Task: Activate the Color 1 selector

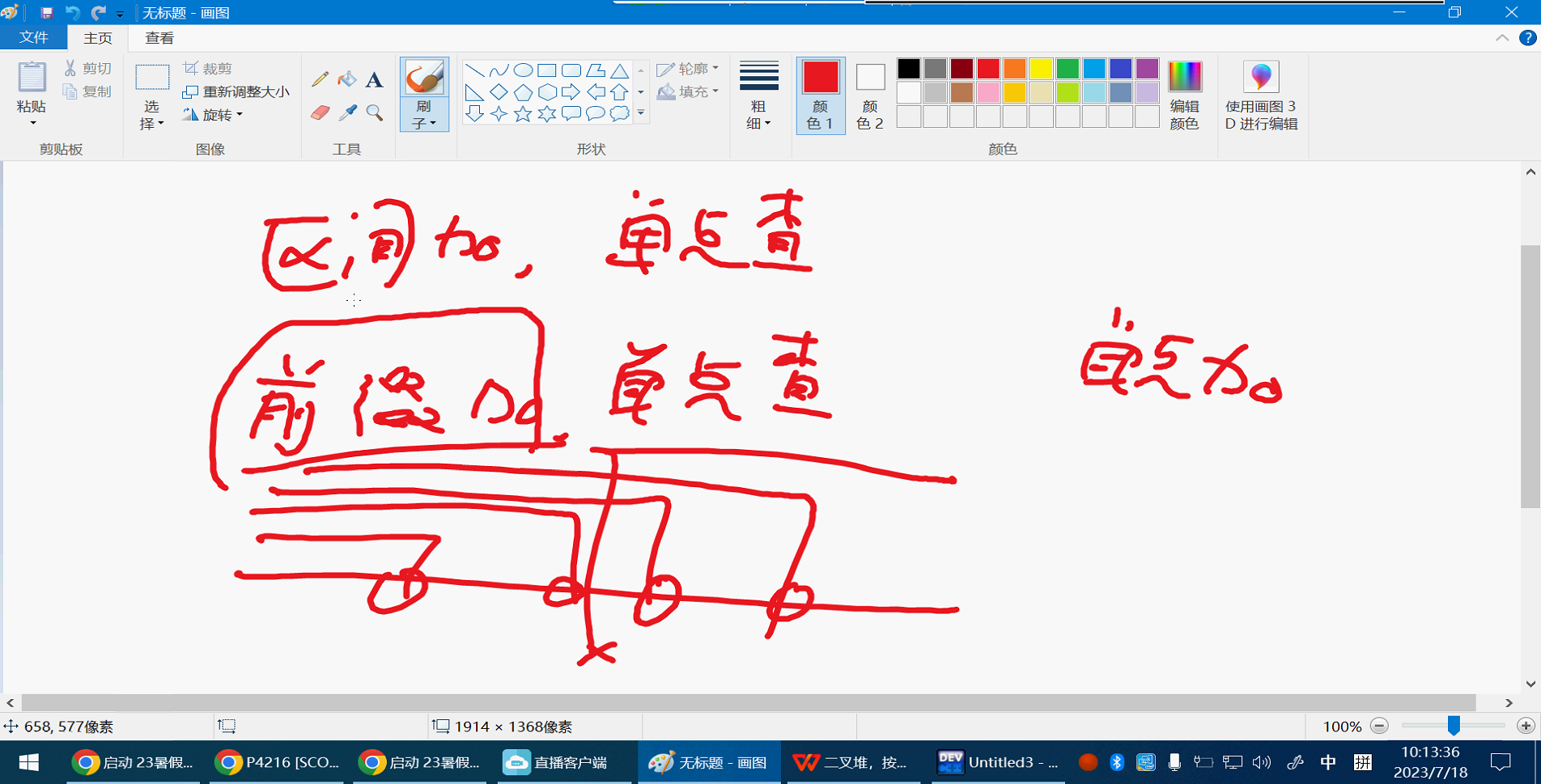Action: (x=821, y=95)
